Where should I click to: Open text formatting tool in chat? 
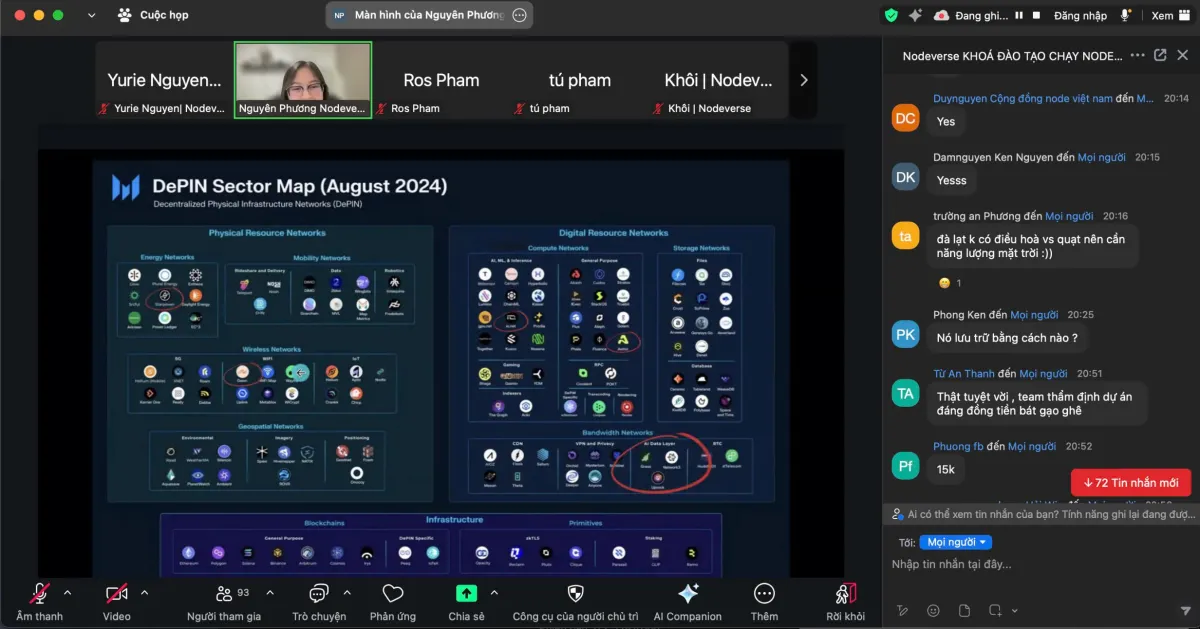903,610
